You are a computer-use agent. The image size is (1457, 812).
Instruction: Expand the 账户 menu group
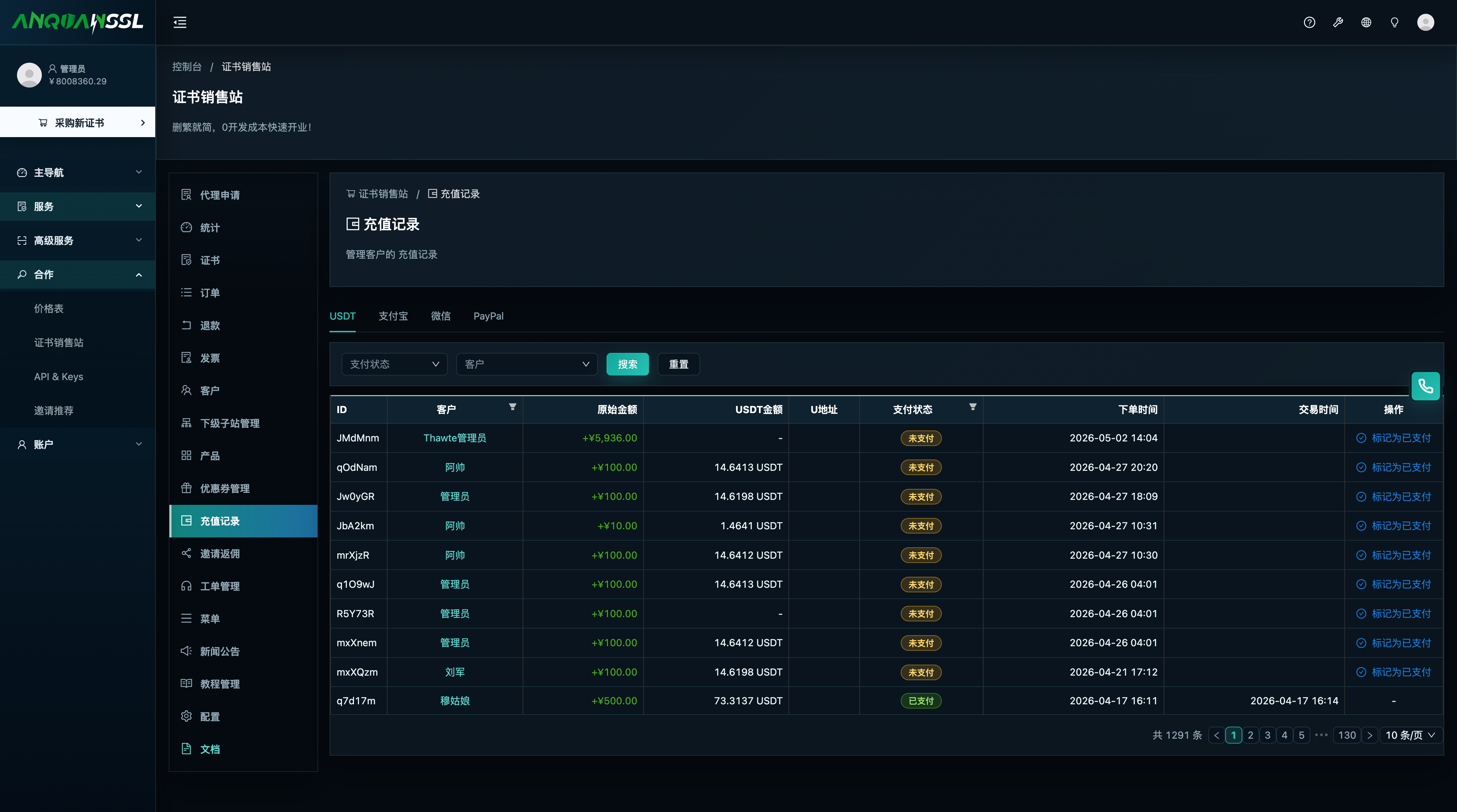tap(78, 445)
